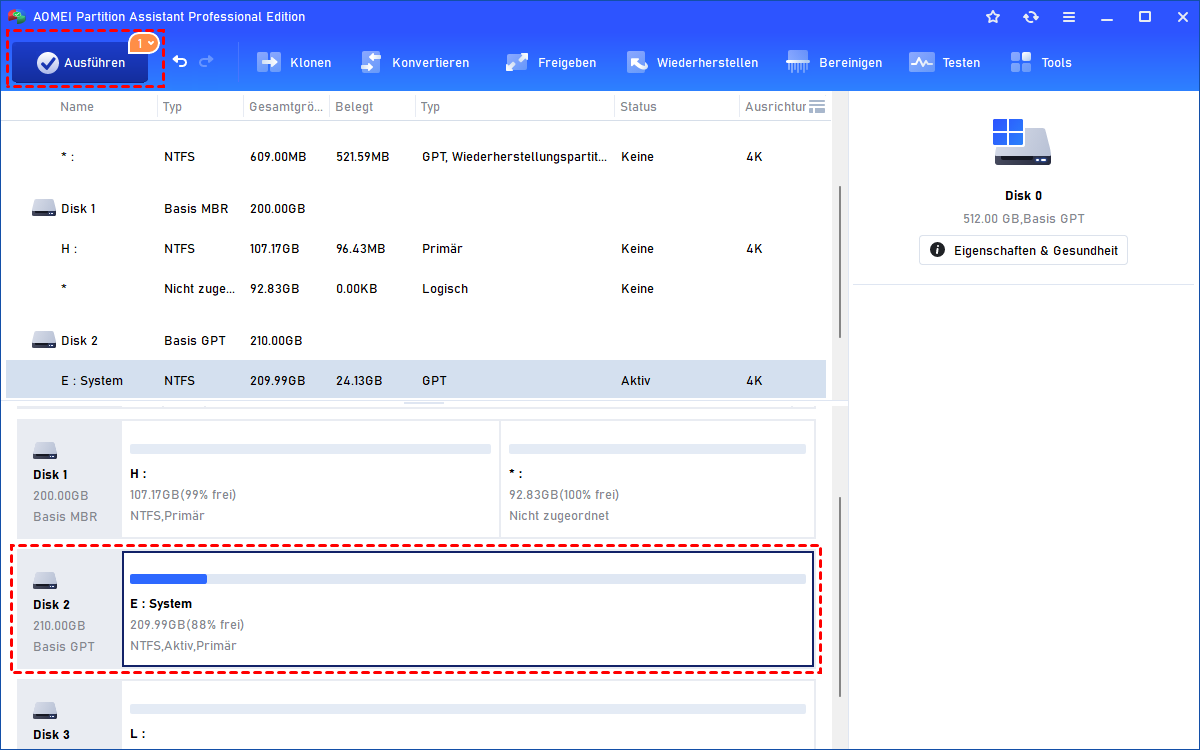The height and width of the screenshot is (750, 1200).
Task: Click the Ausführen apply button
Action: tap(80, 63)
